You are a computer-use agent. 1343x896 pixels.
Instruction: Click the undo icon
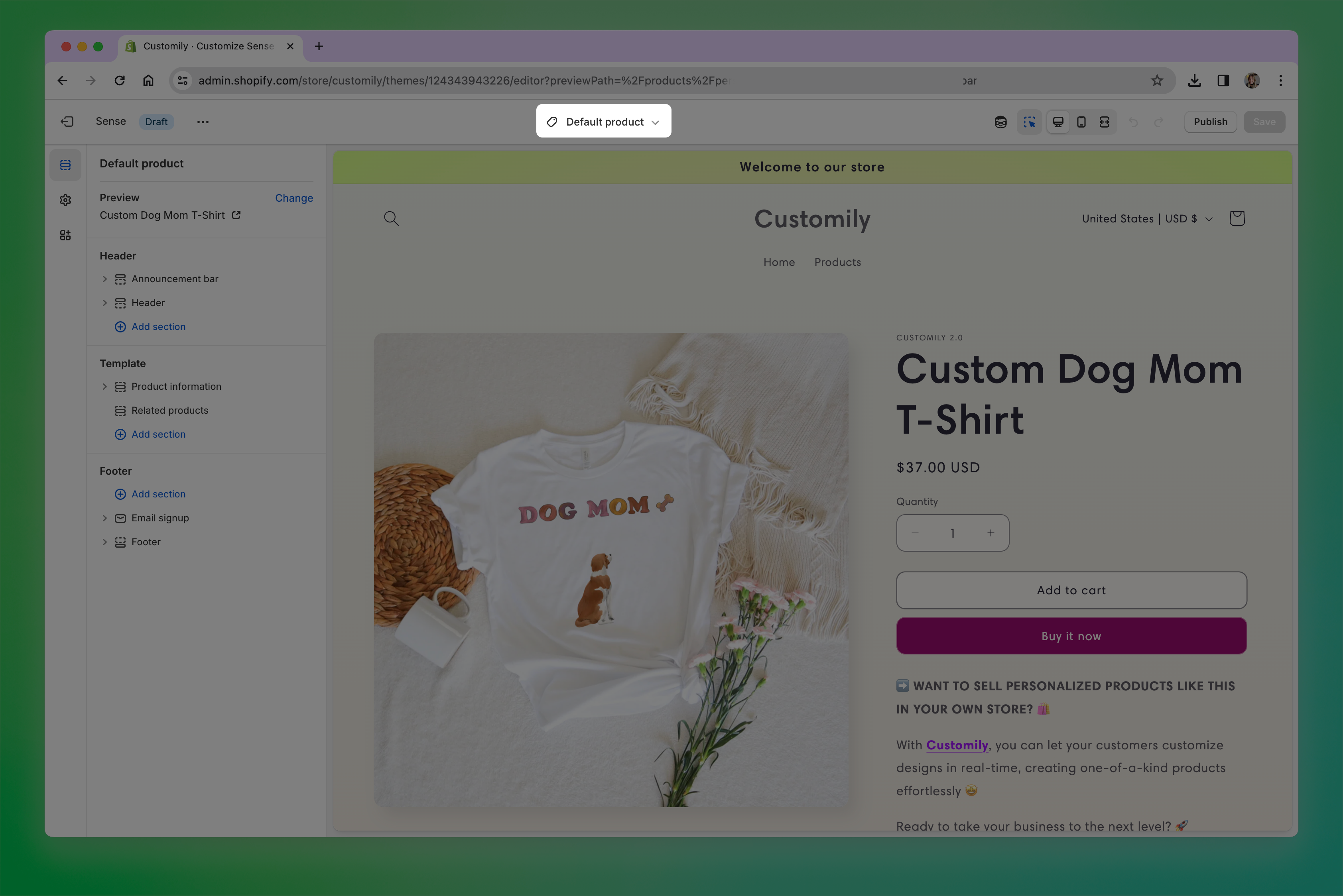[1133, 121]
